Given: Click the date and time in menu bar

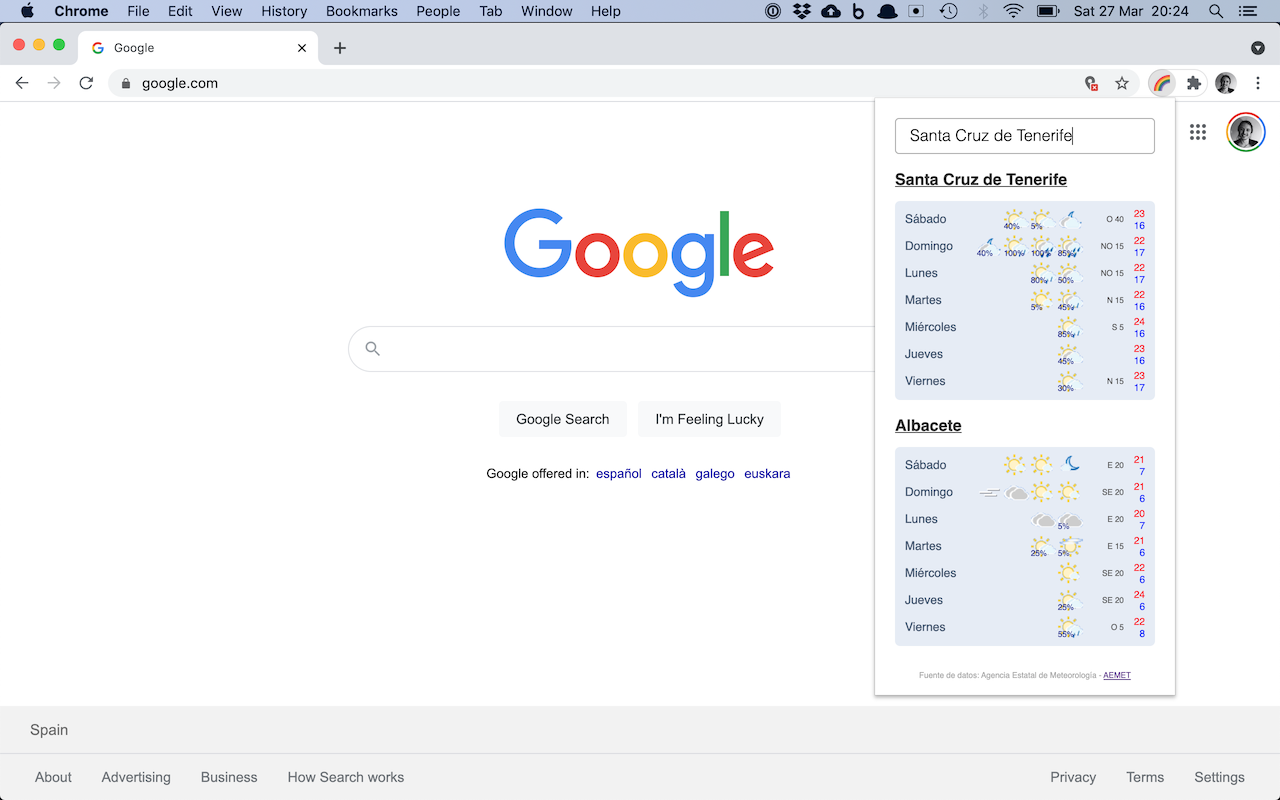Looking at the screenshot, I should [1130, 11].
